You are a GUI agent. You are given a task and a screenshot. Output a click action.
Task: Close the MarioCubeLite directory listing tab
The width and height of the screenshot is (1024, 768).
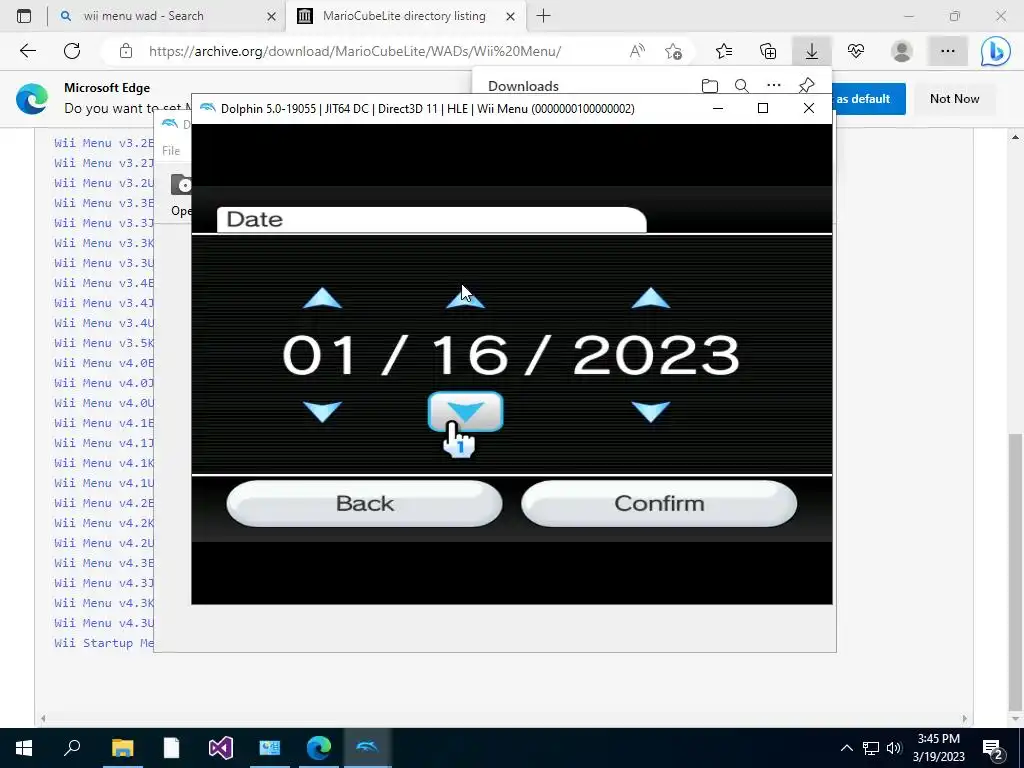coord(511,16)
